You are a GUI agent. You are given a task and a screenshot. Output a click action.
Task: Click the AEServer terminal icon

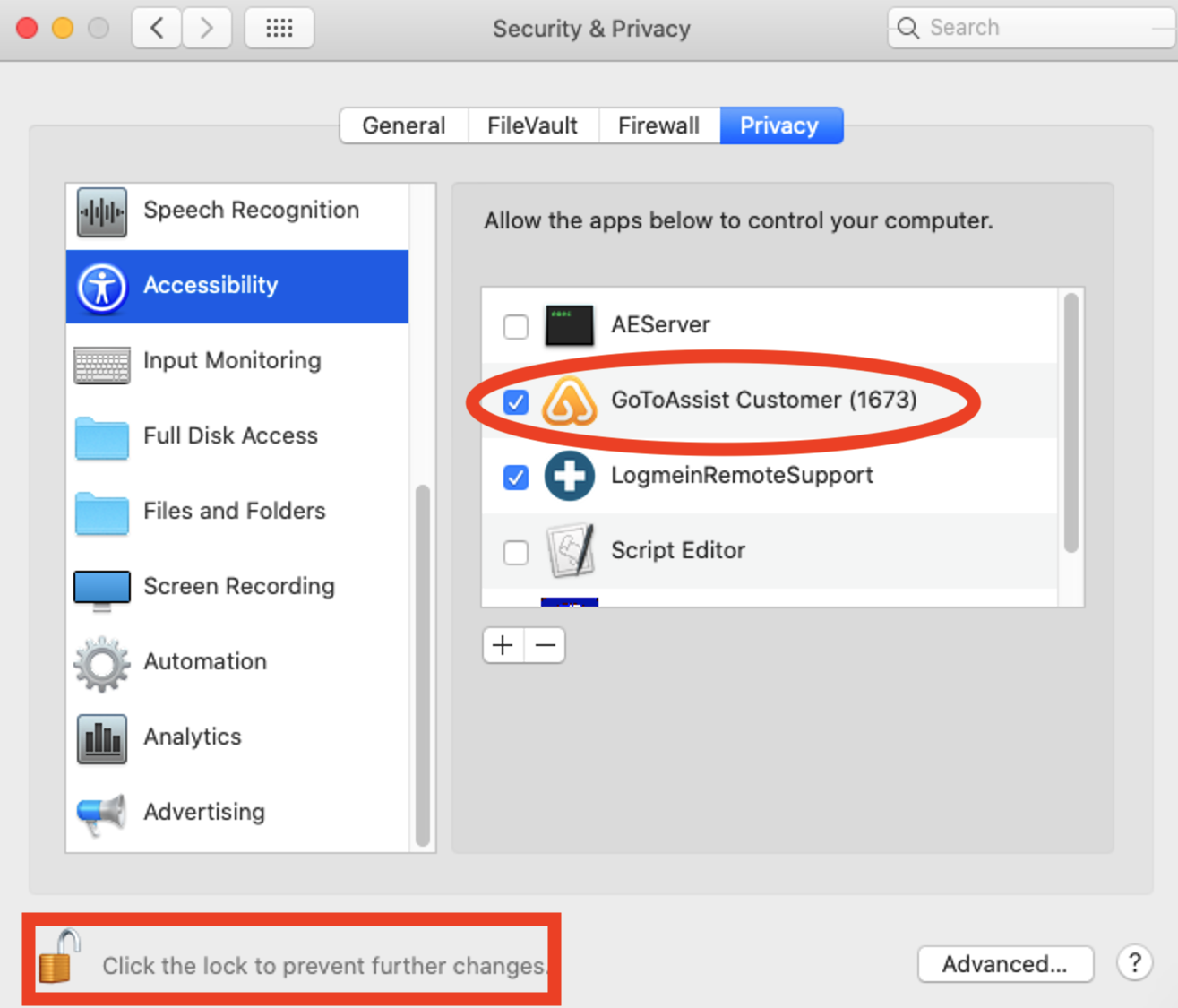pyautogui.click(x=569, y=325)
